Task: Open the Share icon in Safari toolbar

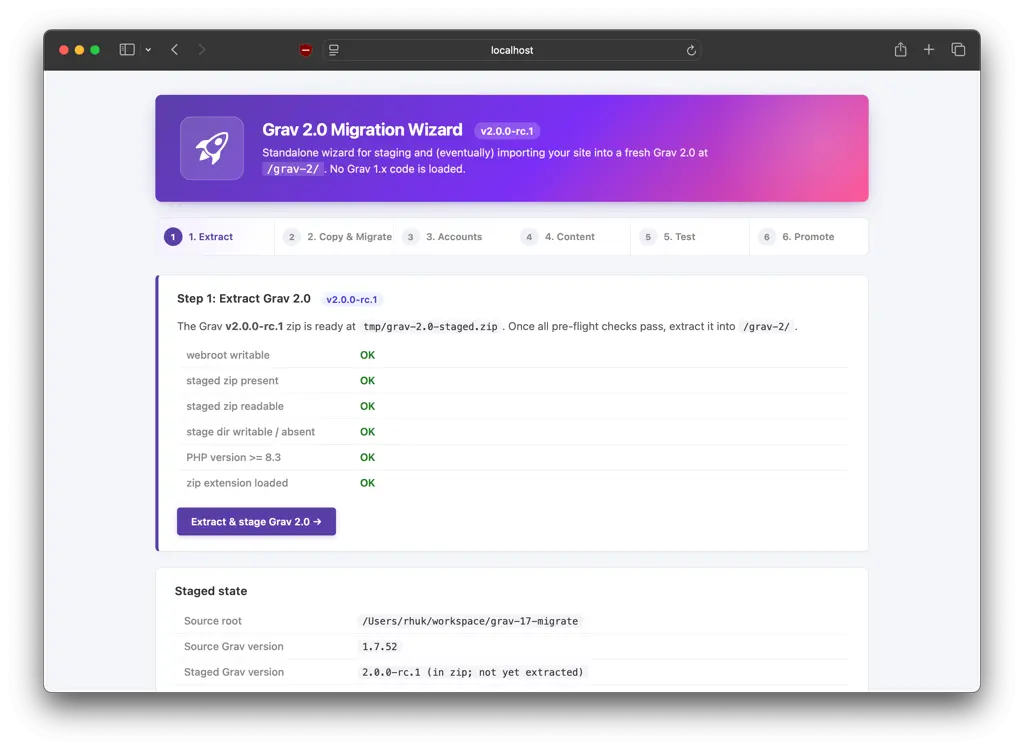Action: click(x=901, y=50)
